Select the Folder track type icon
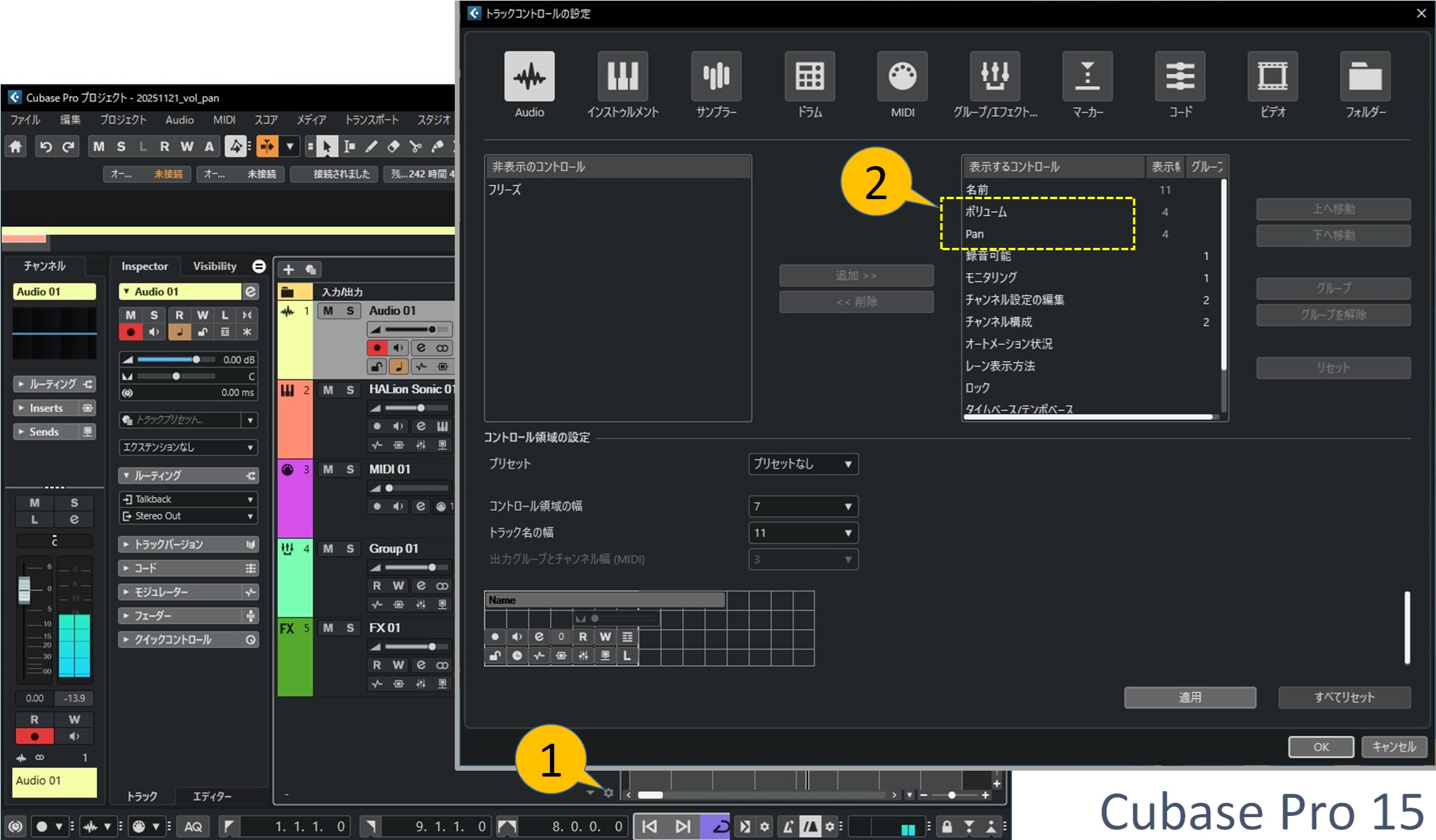Image resolution: width=1436 pixels, height=840 pixels. tap(1365, 76)
